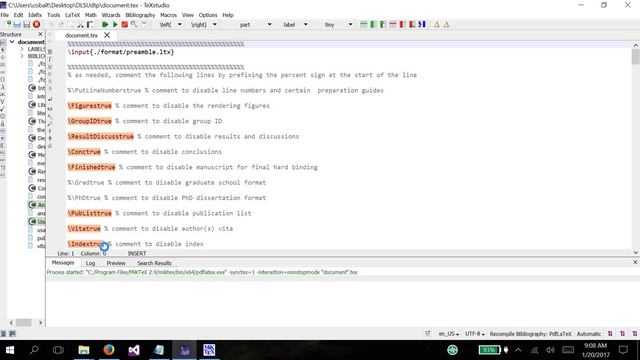This screenshot has height=360, width=640.
Task: Open MiKTeX app from the taskbar
Action: [x=209, y=350]
